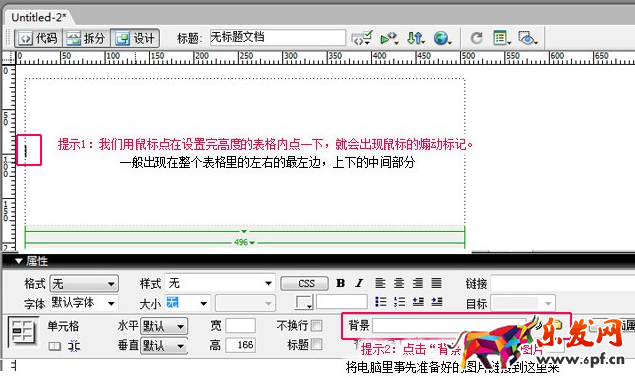
Task: Toggle the 不换行 no-wrap checkbox
Action: tap(317, 325)
